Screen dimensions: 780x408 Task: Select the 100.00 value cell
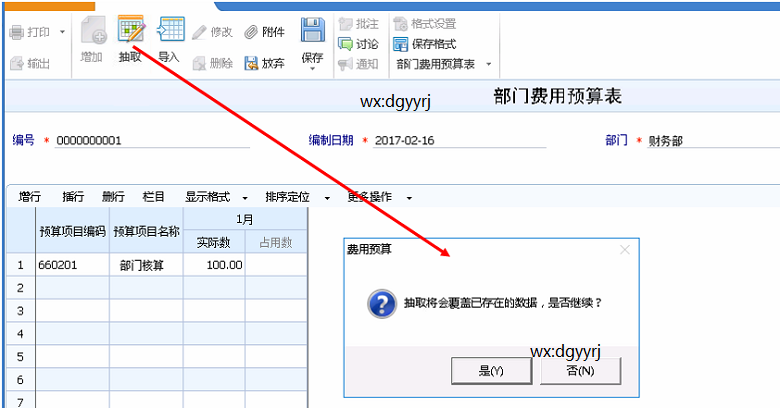pos(214,265)
